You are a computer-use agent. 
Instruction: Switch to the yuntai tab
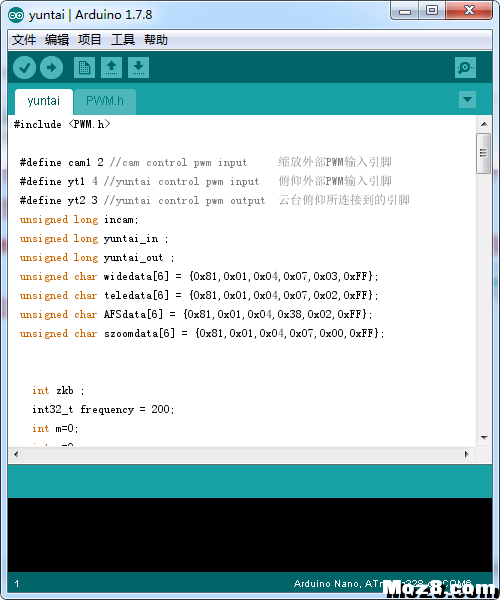click(44, 101)
